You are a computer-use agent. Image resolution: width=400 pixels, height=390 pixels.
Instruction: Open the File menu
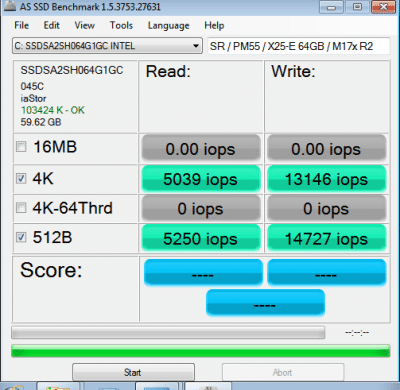[x=21, y=25]
